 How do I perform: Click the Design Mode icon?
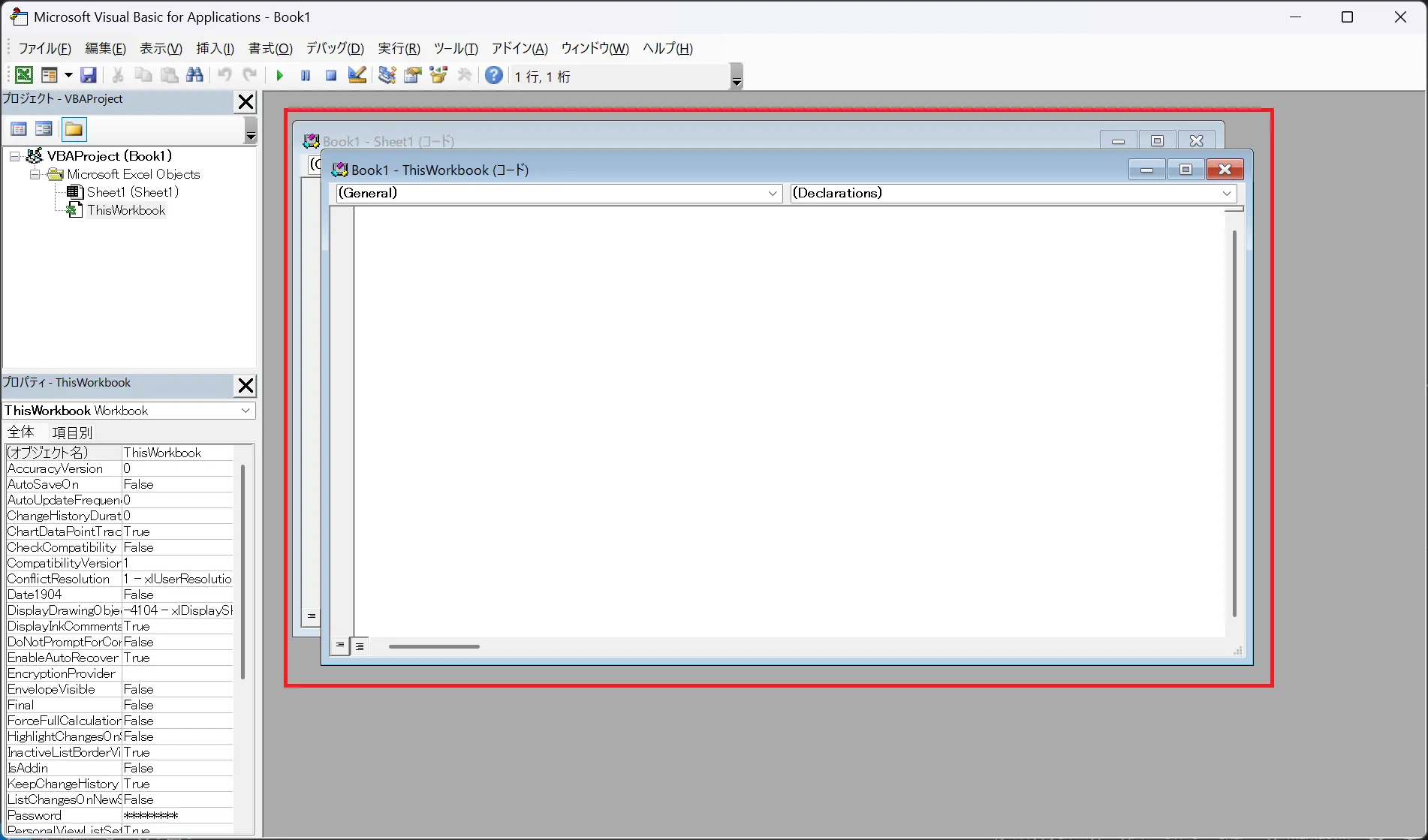[x=357, y=75]
